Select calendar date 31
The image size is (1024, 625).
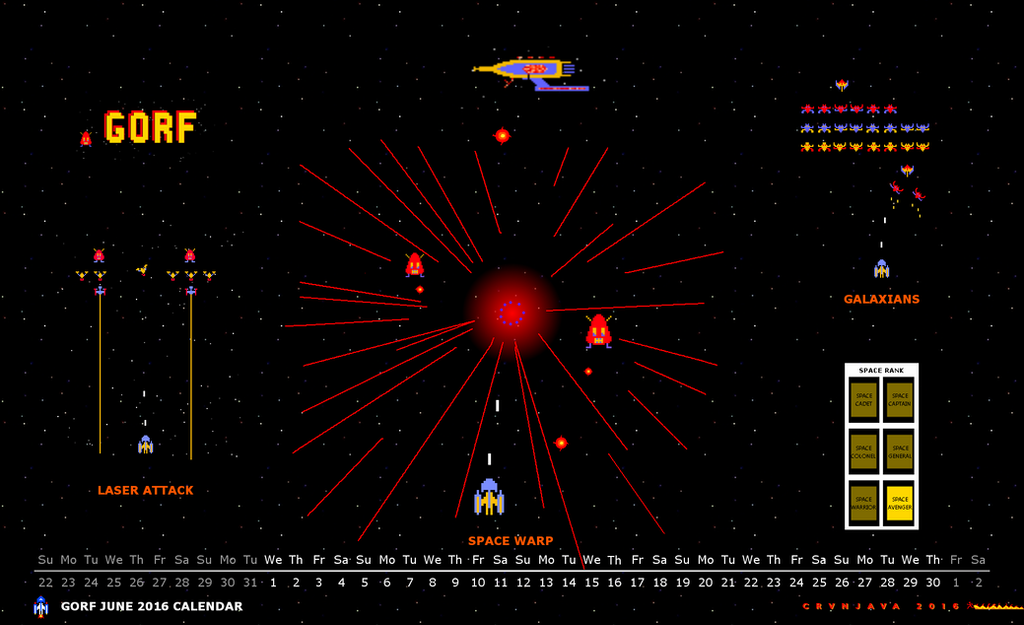coord(250,583)
